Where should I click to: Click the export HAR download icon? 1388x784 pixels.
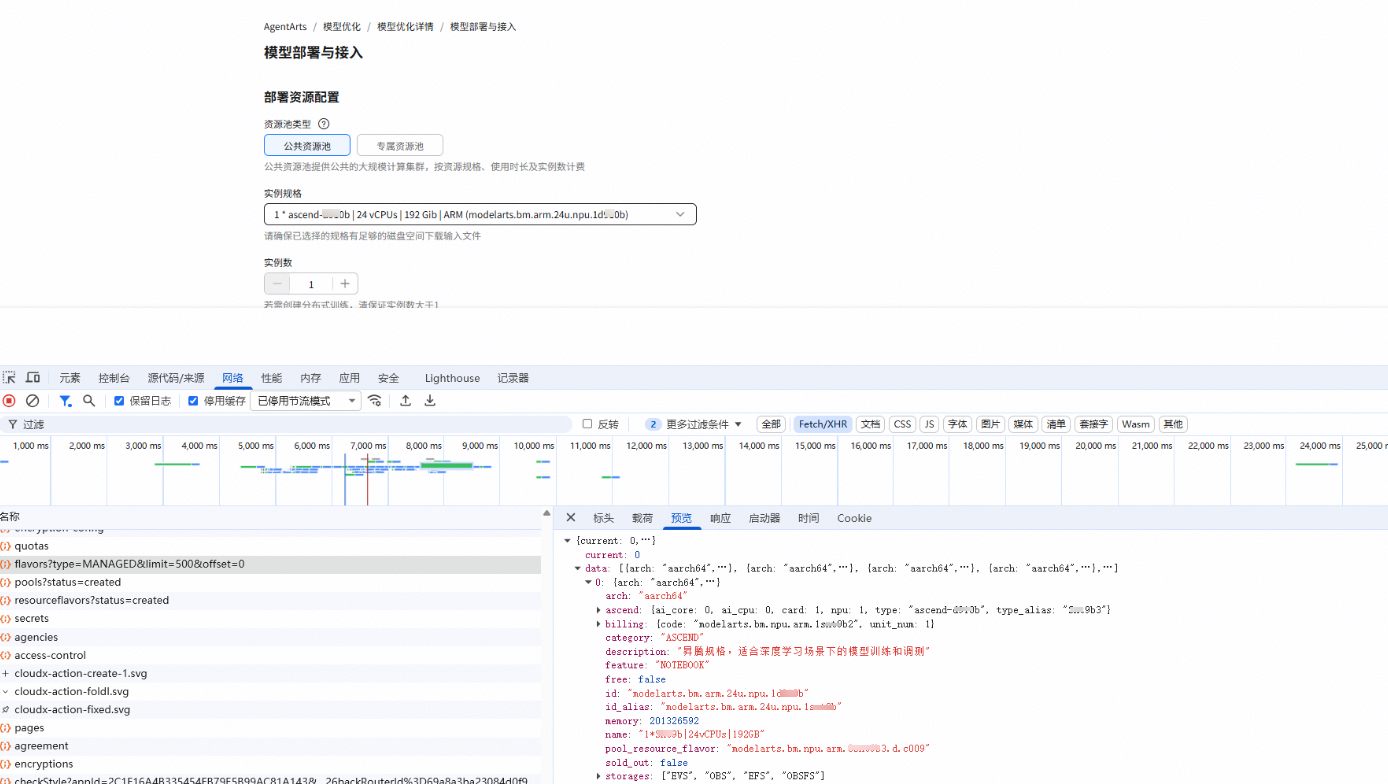click(430, 401)
